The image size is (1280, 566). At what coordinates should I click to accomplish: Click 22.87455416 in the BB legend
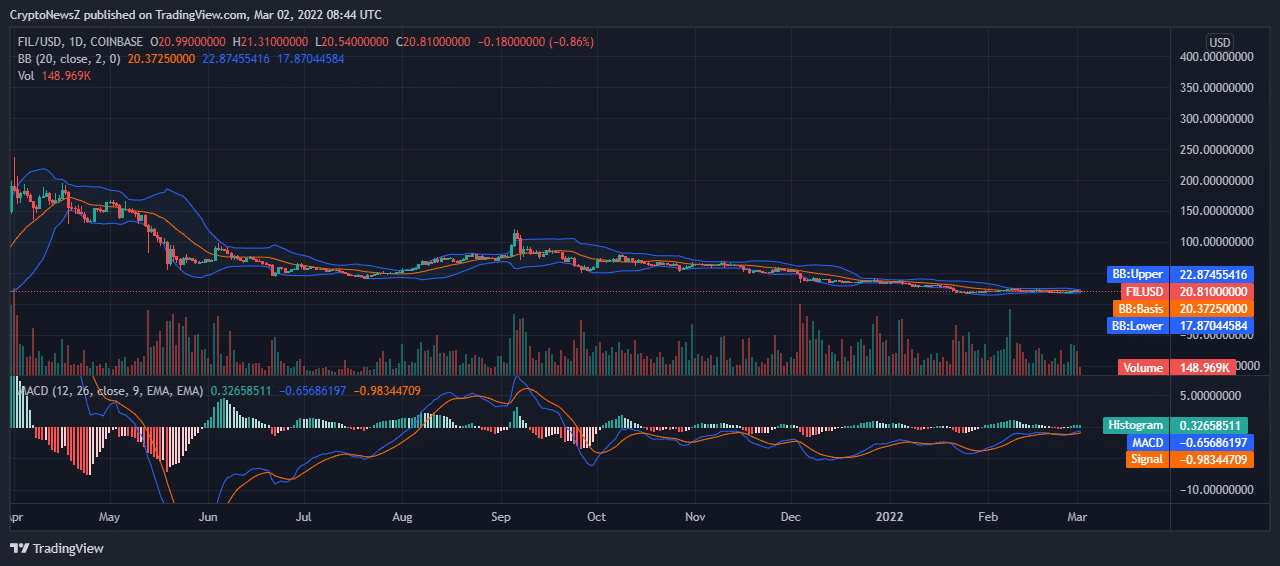point(236,59)
